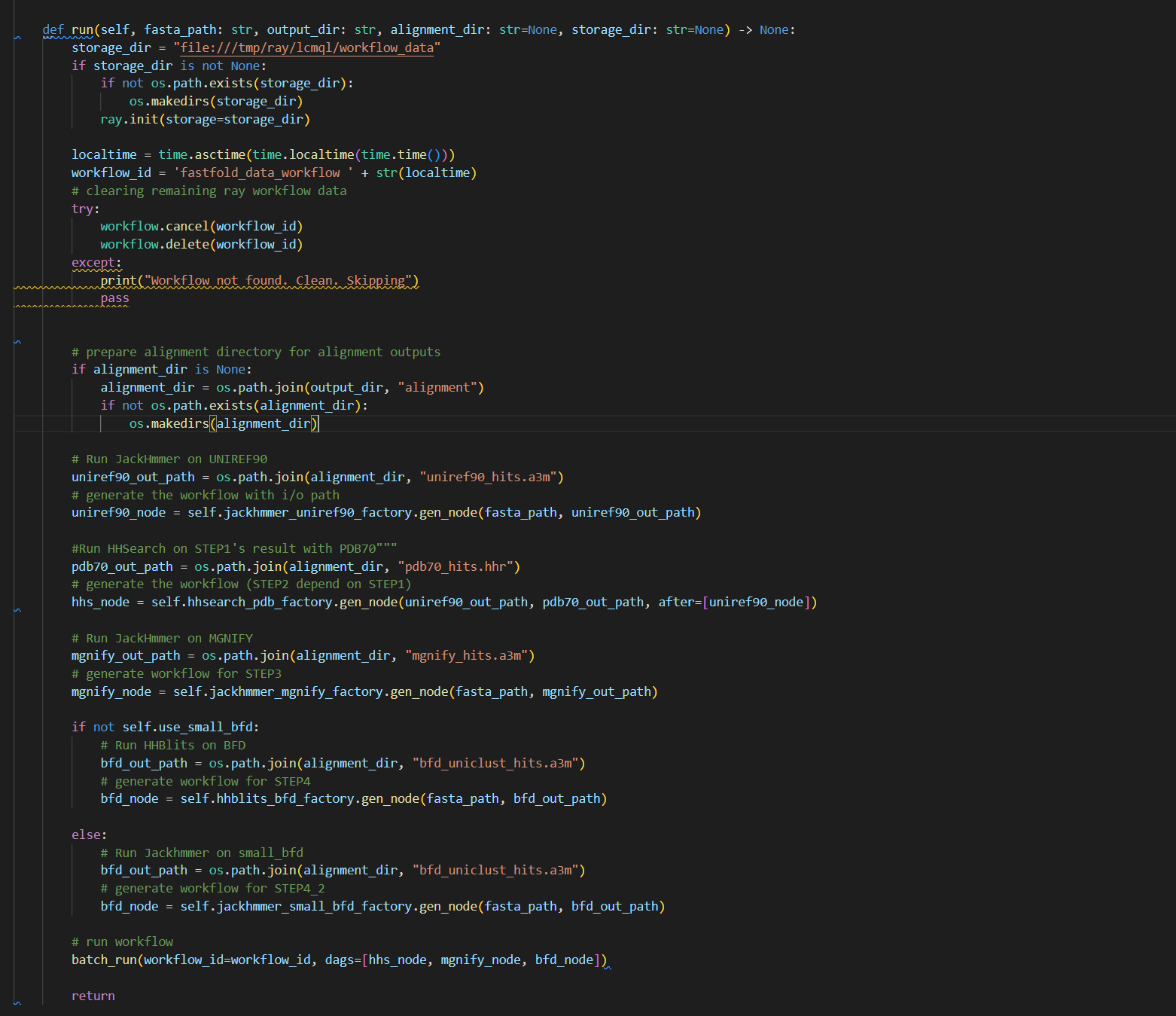Click the workflow_id assignment line

click(110, 172)
